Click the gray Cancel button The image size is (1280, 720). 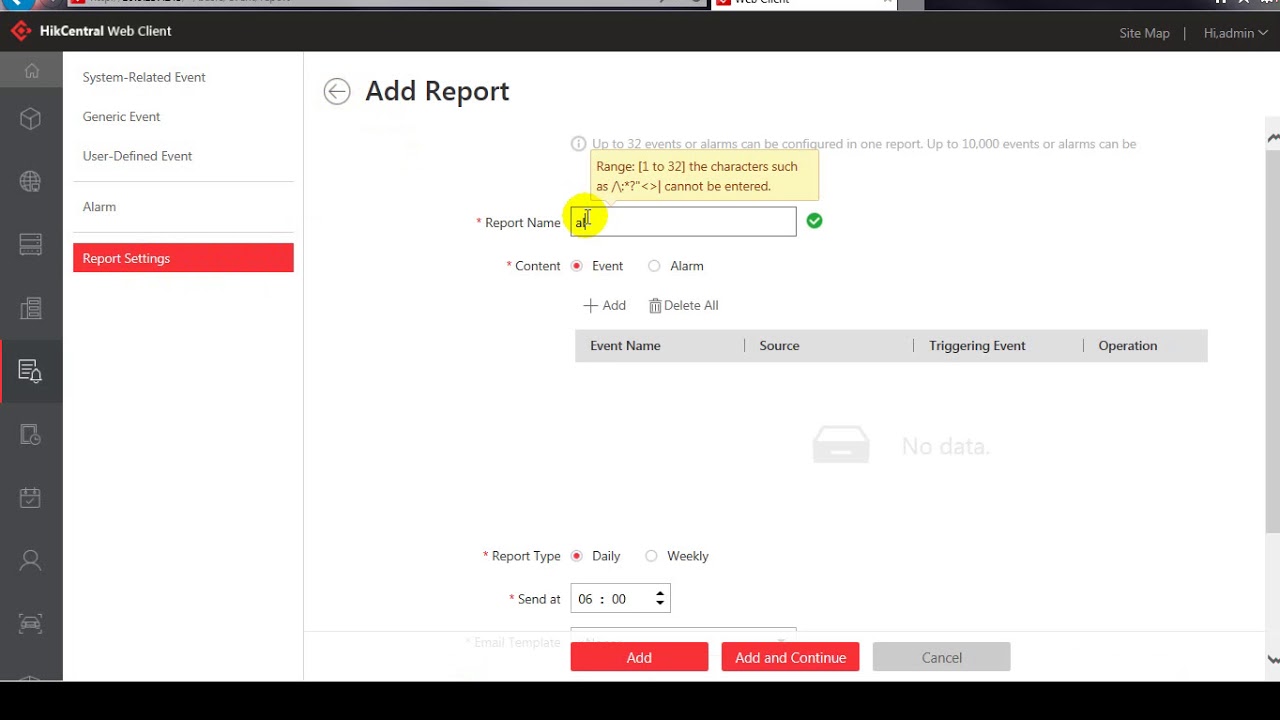pyautogui.click(x=941, y=657)
